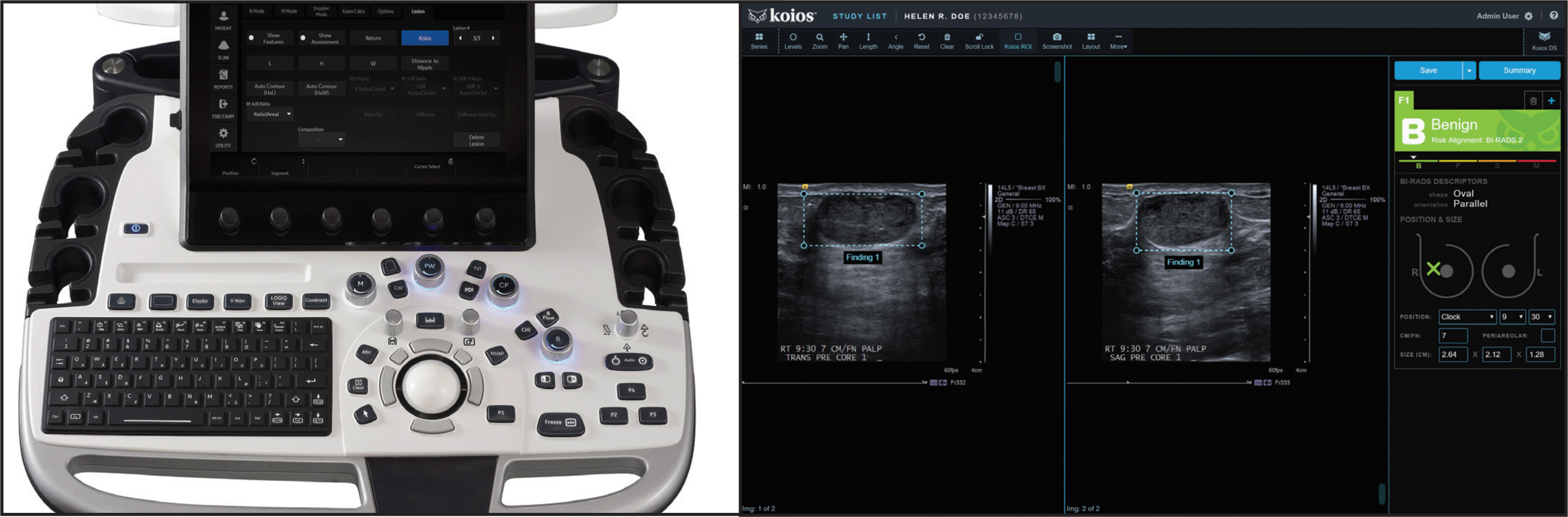The image size is (1568, 517).
Task: Pick the Angle measurement tool
Action: pos(895,41)
